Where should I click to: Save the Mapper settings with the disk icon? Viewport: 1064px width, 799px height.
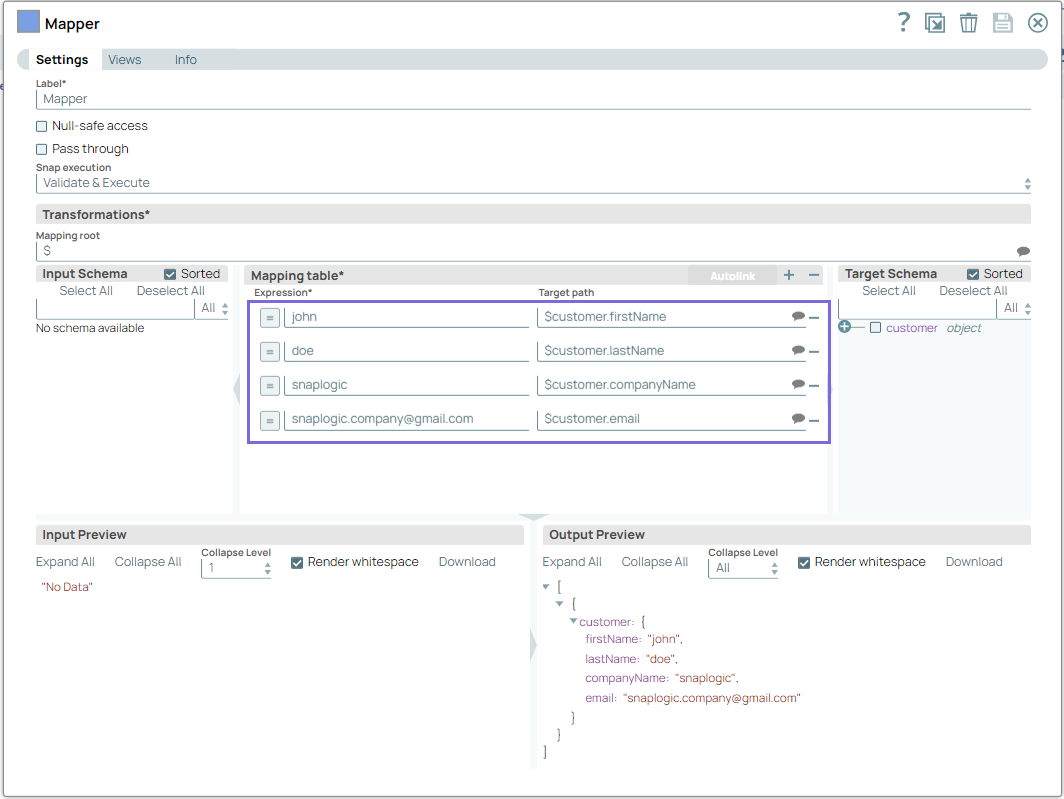point(1003,22)
